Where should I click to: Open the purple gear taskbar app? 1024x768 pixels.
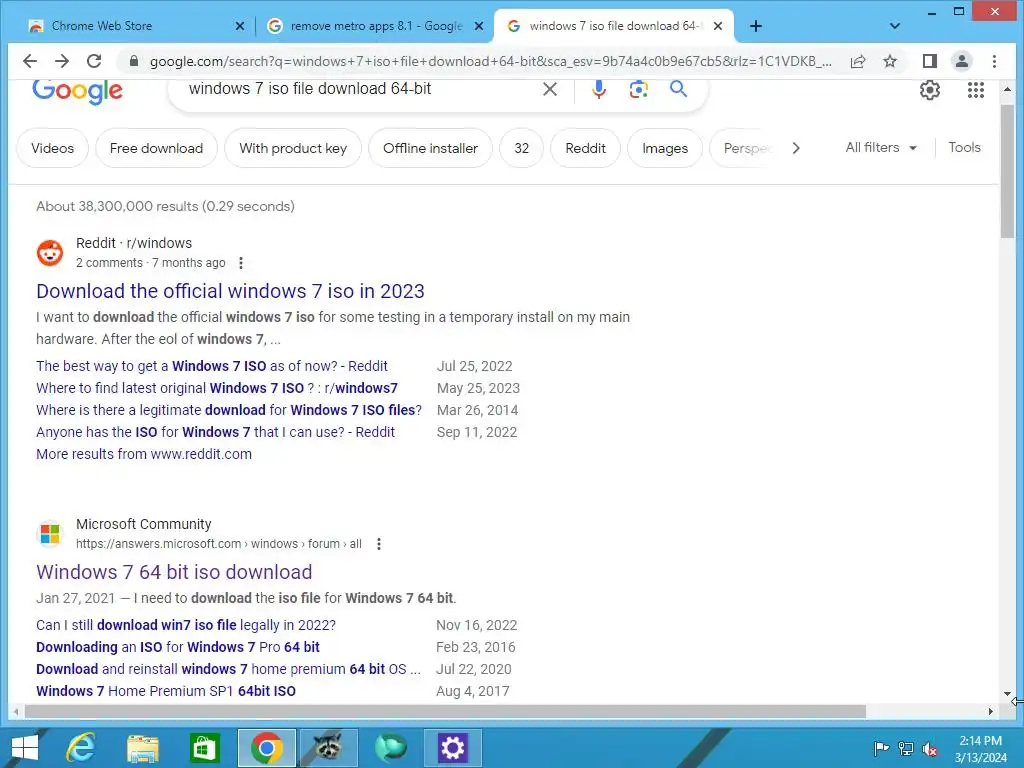453,748
